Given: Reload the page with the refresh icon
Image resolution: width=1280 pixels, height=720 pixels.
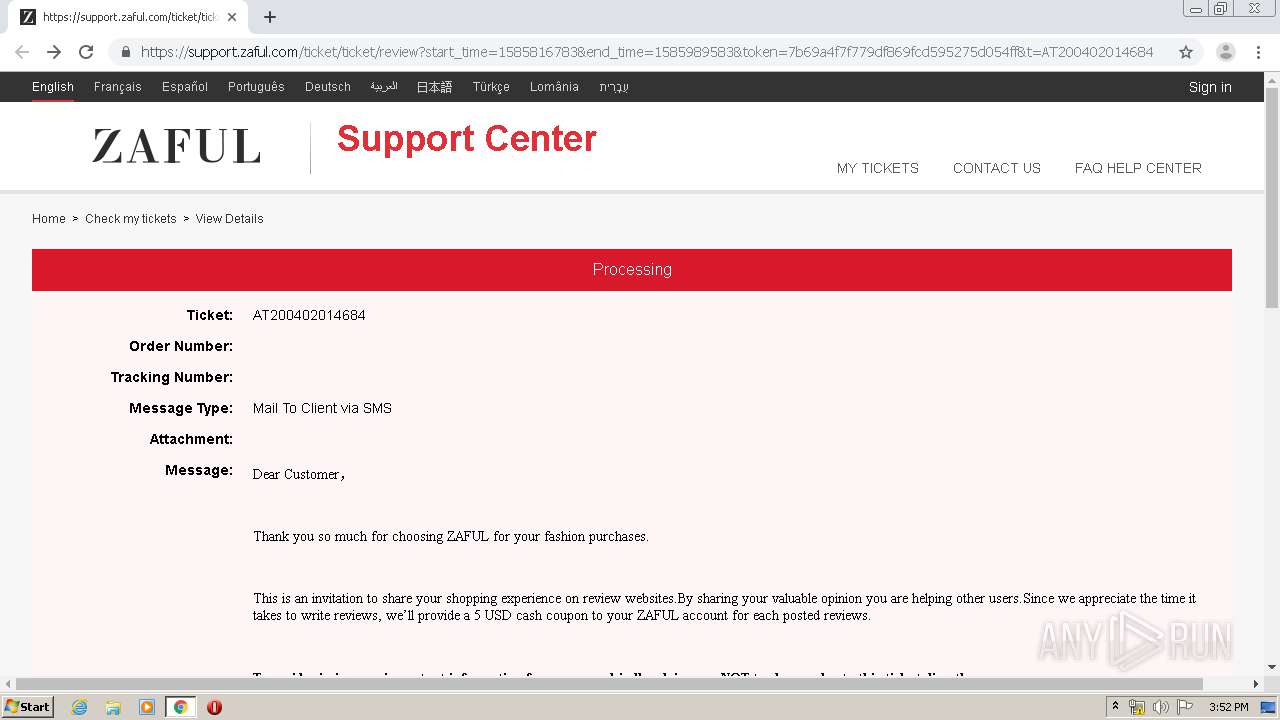Looking at the screenshot, I should 86,52.
